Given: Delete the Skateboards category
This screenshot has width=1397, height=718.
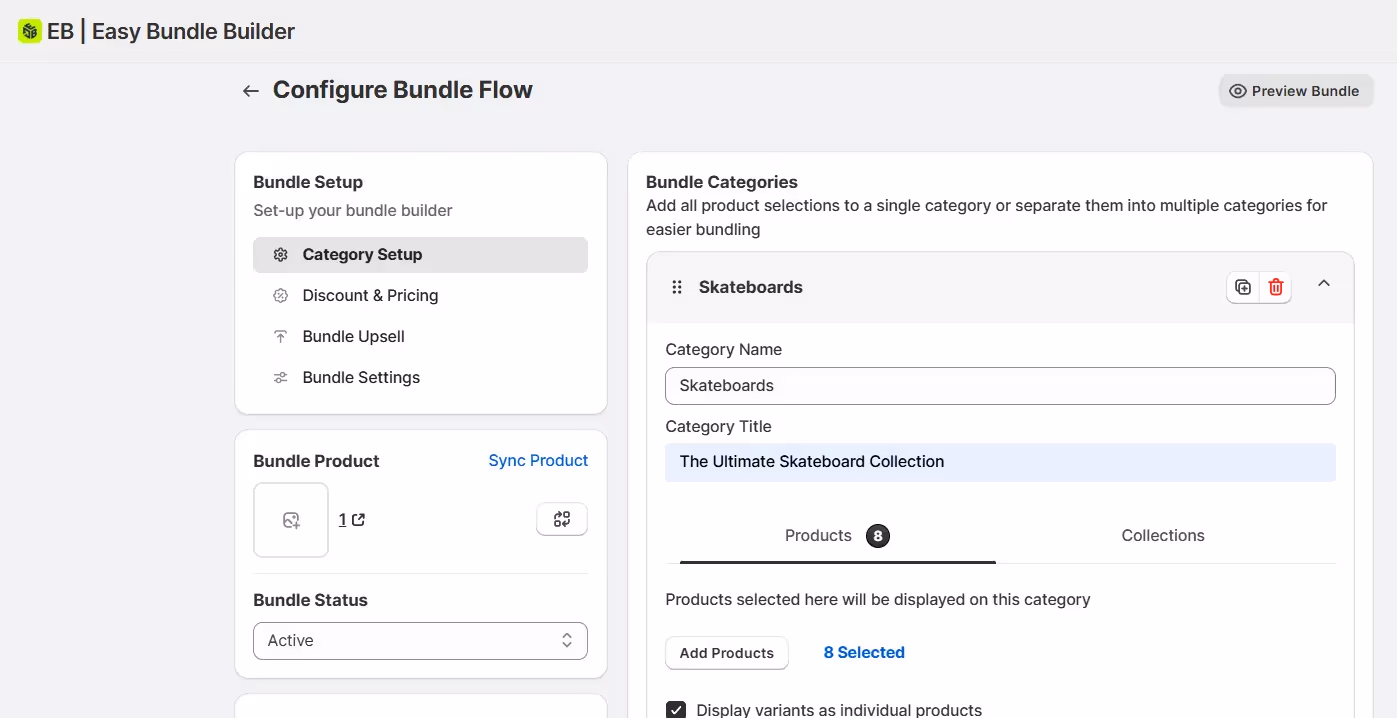Looking at the screenshot, I should click(1276, 287).
